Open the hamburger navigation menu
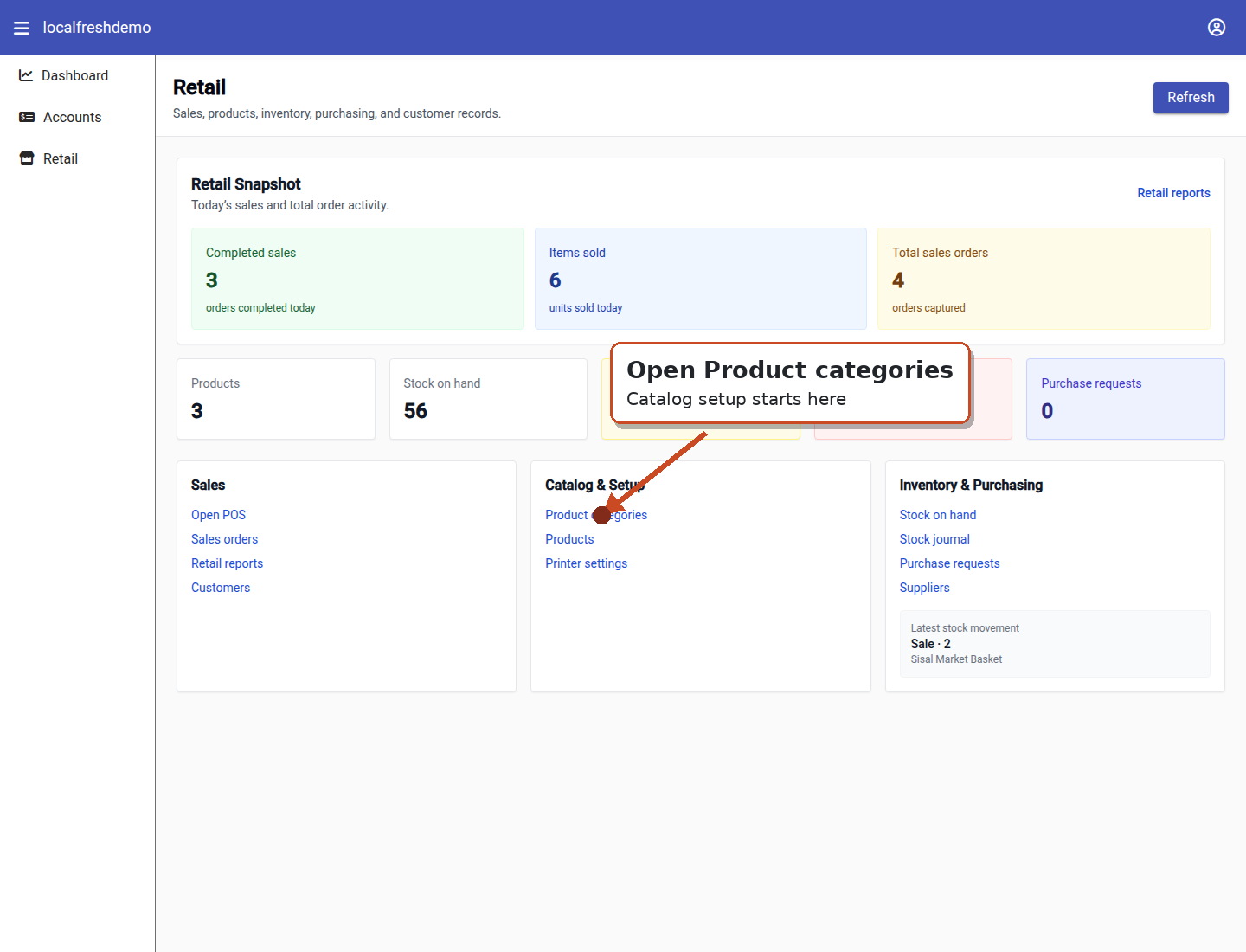 22,28
